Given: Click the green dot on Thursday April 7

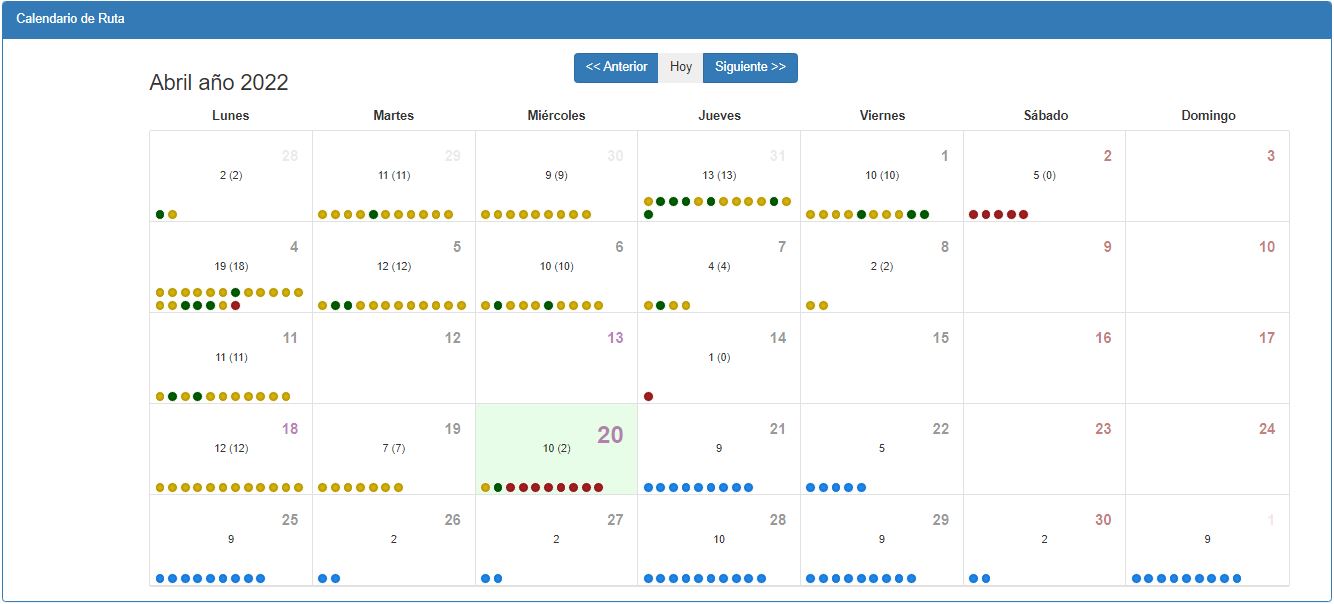Looking at the screenshot, I should (660, 306).
